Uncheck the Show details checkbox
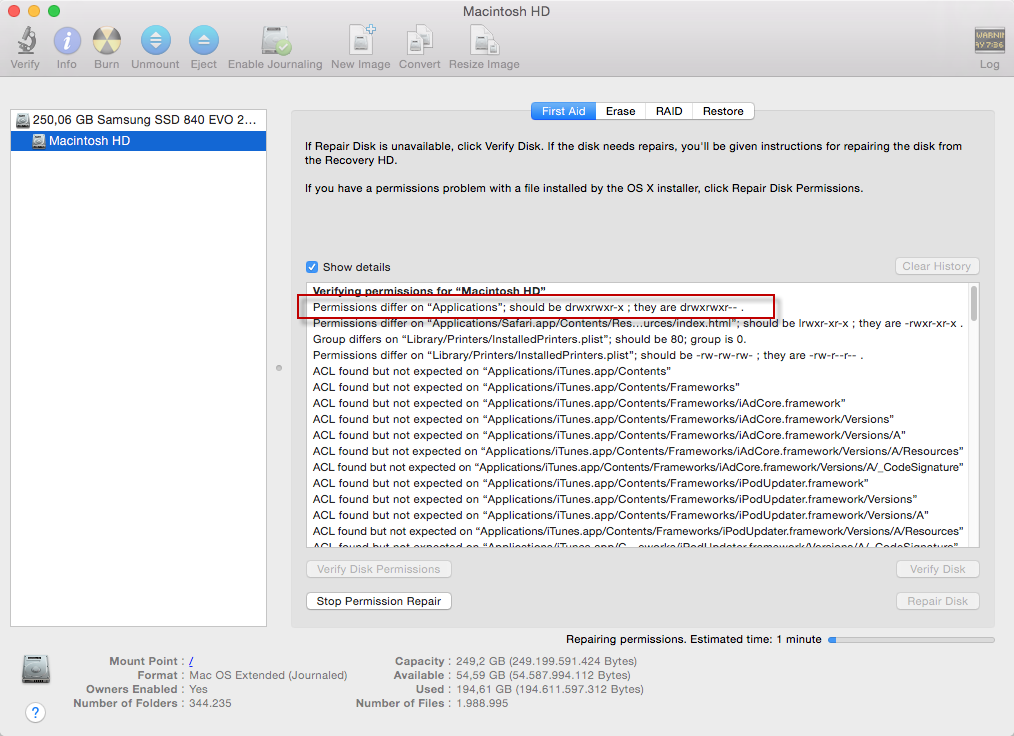This screenshot has height=736, width=1014. [312, 267]
